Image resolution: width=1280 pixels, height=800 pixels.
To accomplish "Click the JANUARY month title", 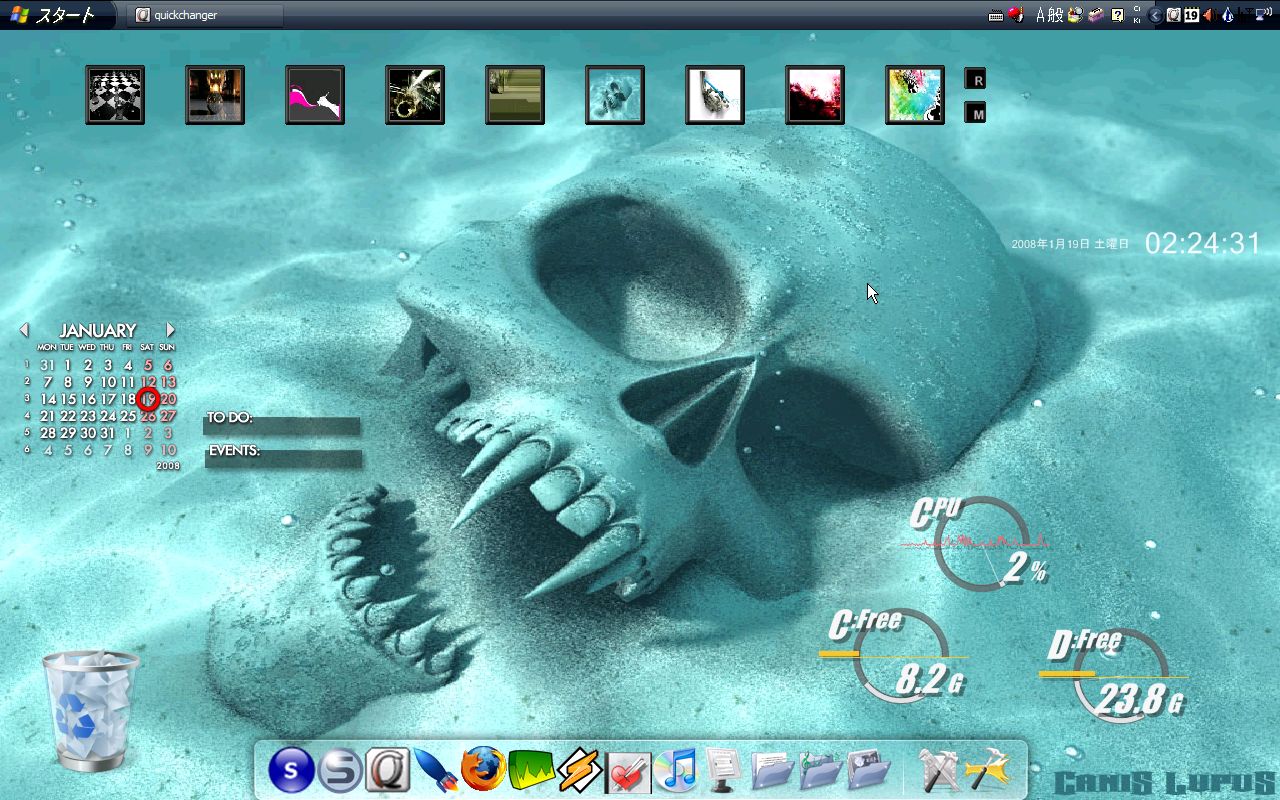I will 98,330.
